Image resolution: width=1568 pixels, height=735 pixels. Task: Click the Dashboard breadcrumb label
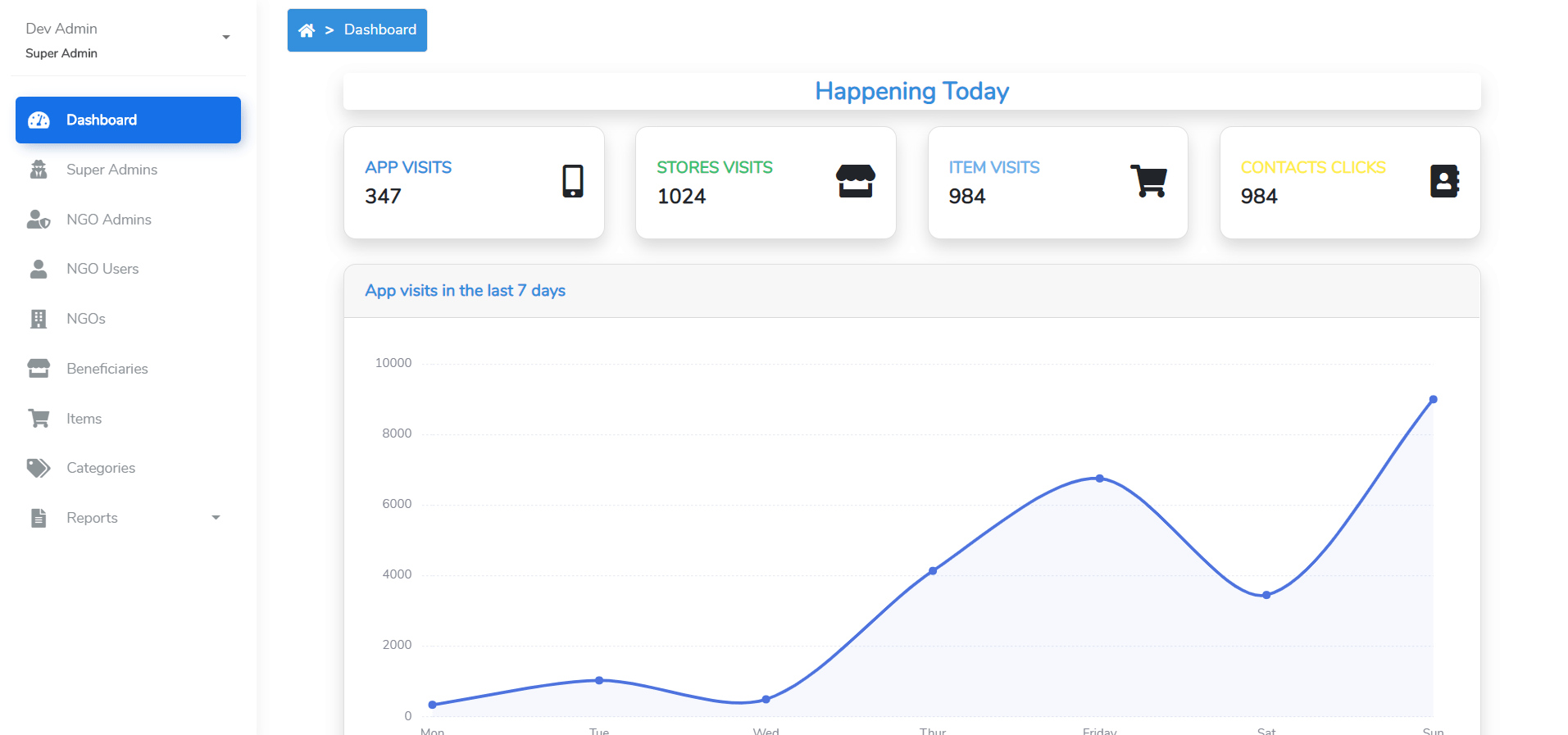380,30
